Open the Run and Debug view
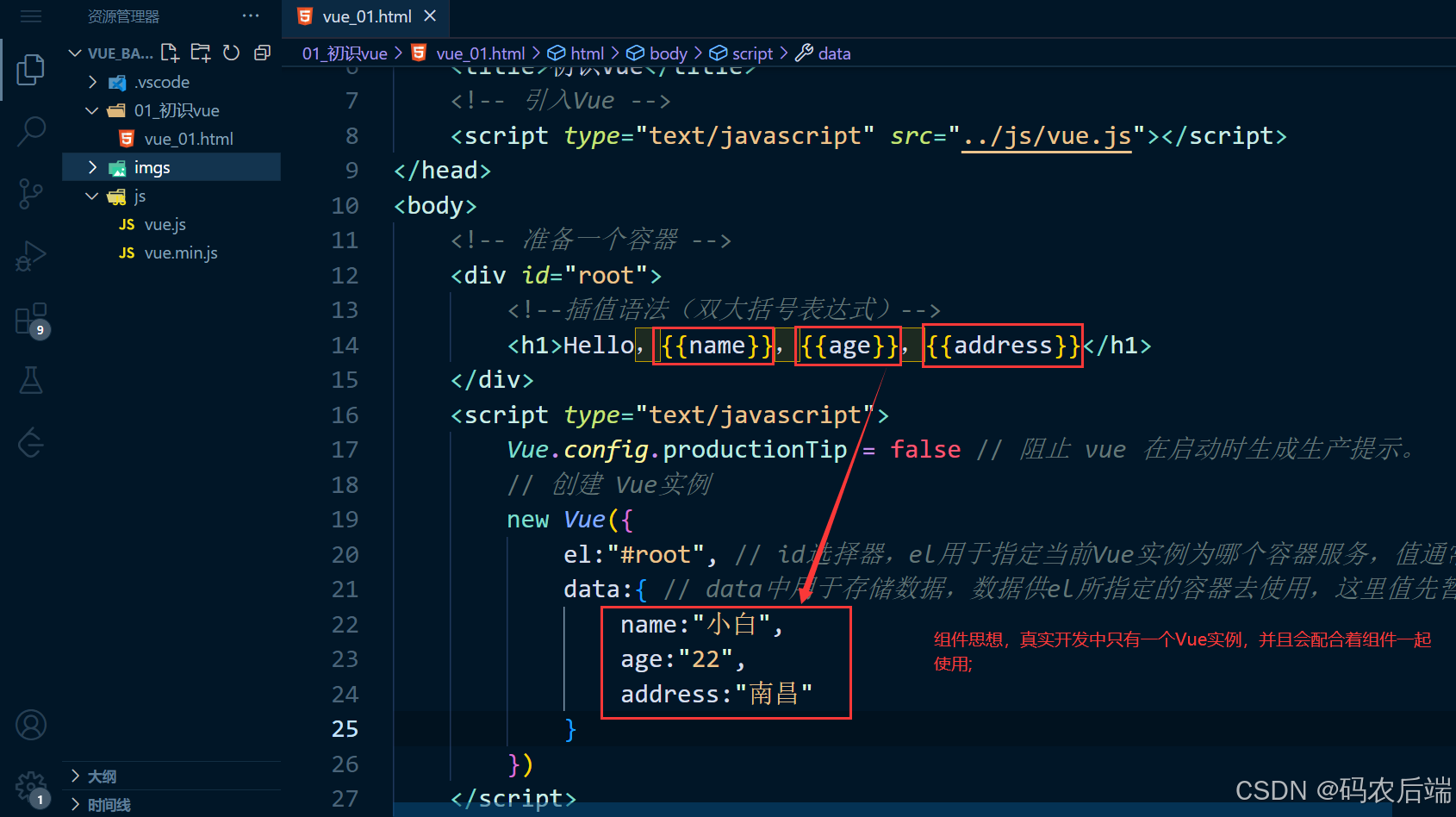 (x=31, y=256)
